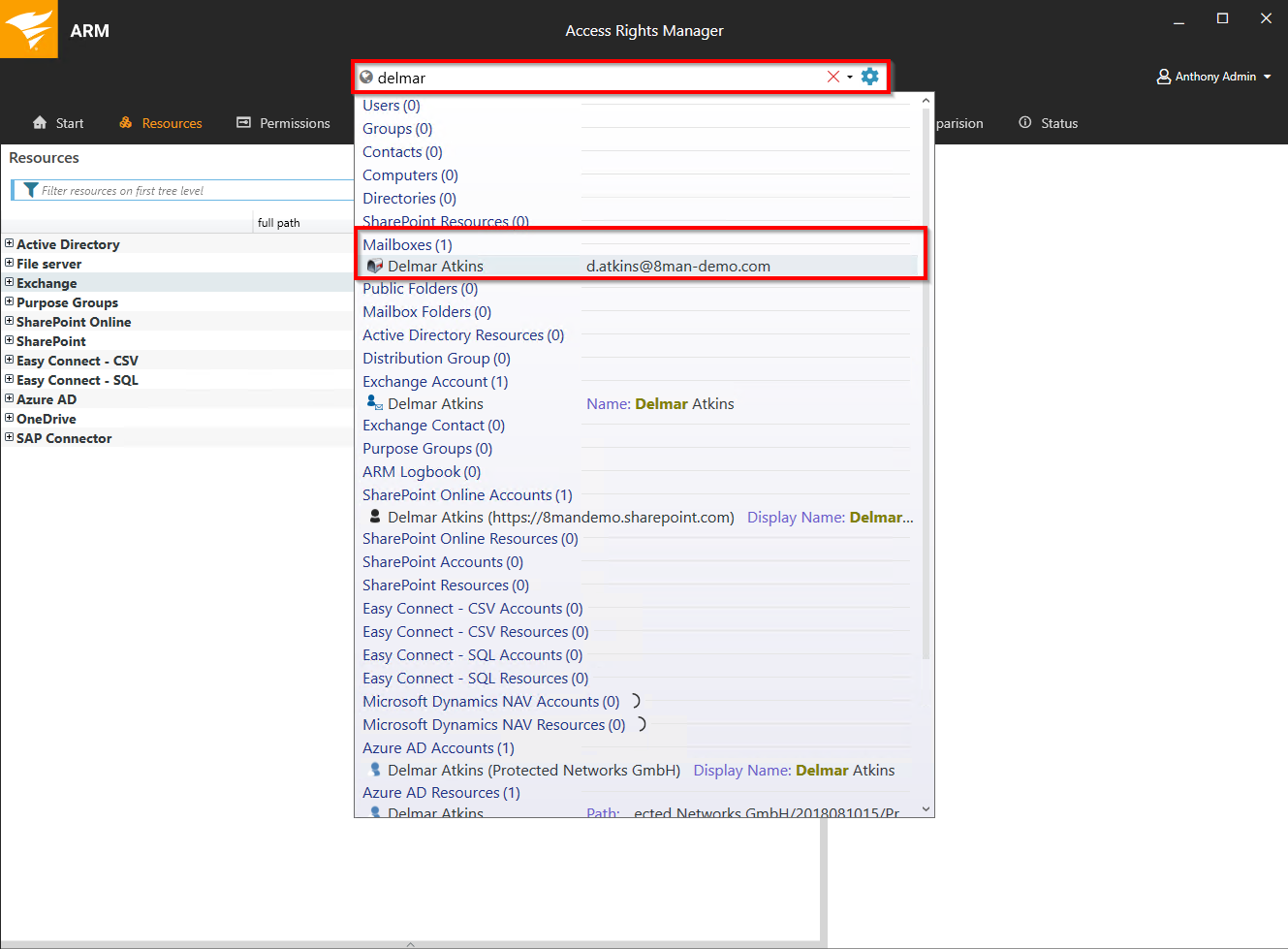Click the Exchange Account Delmar Atkins icon
The height and width of the screenshot is (949, 1288).
[x=374, y=403]
